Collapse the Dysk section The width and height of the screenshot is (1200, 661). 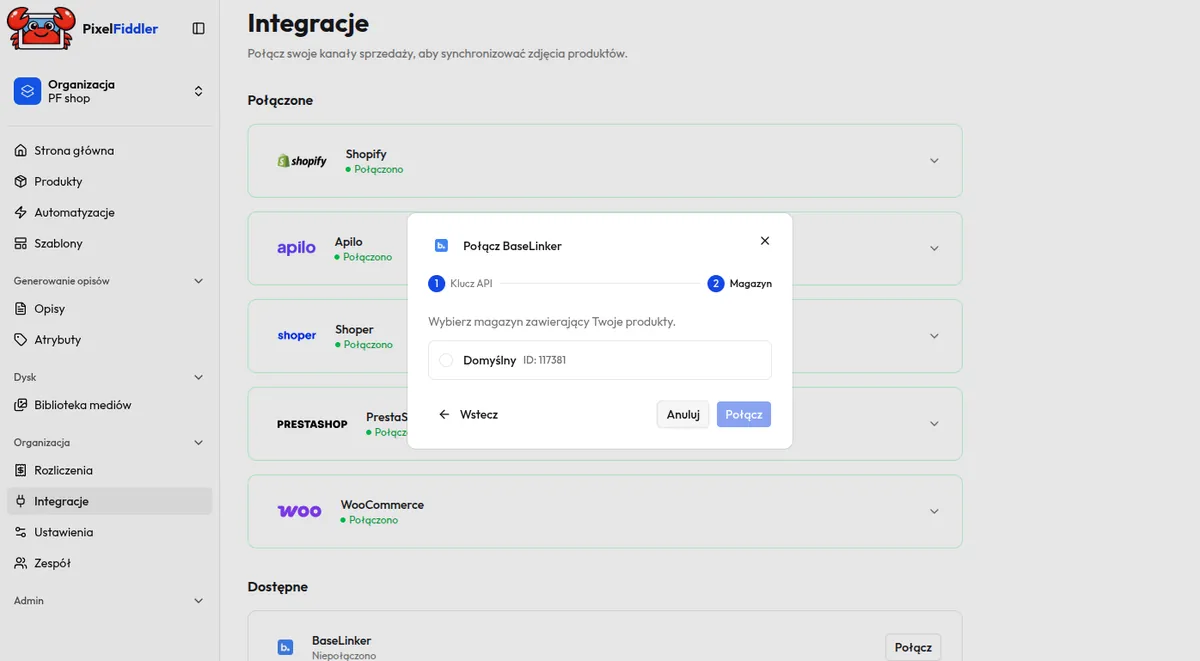click(x=198, y=377)
